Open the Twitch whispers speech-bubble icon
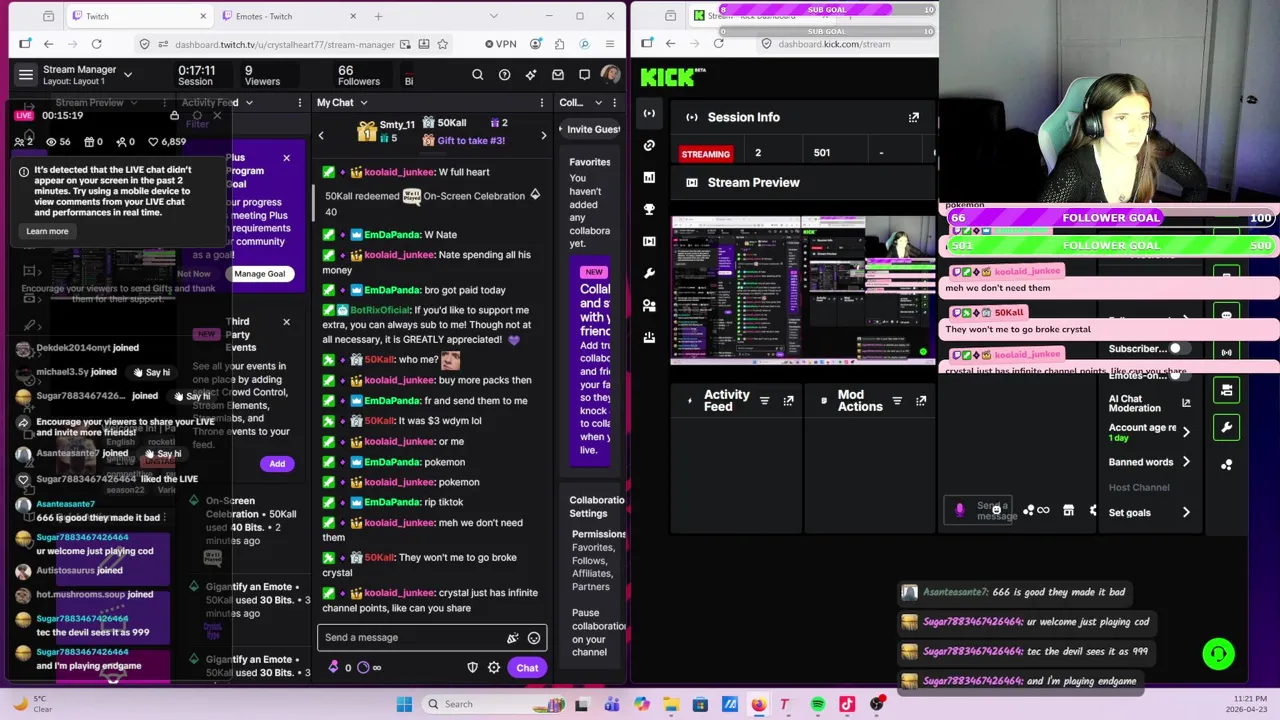The image size is (1280, 720). [584, 75]
